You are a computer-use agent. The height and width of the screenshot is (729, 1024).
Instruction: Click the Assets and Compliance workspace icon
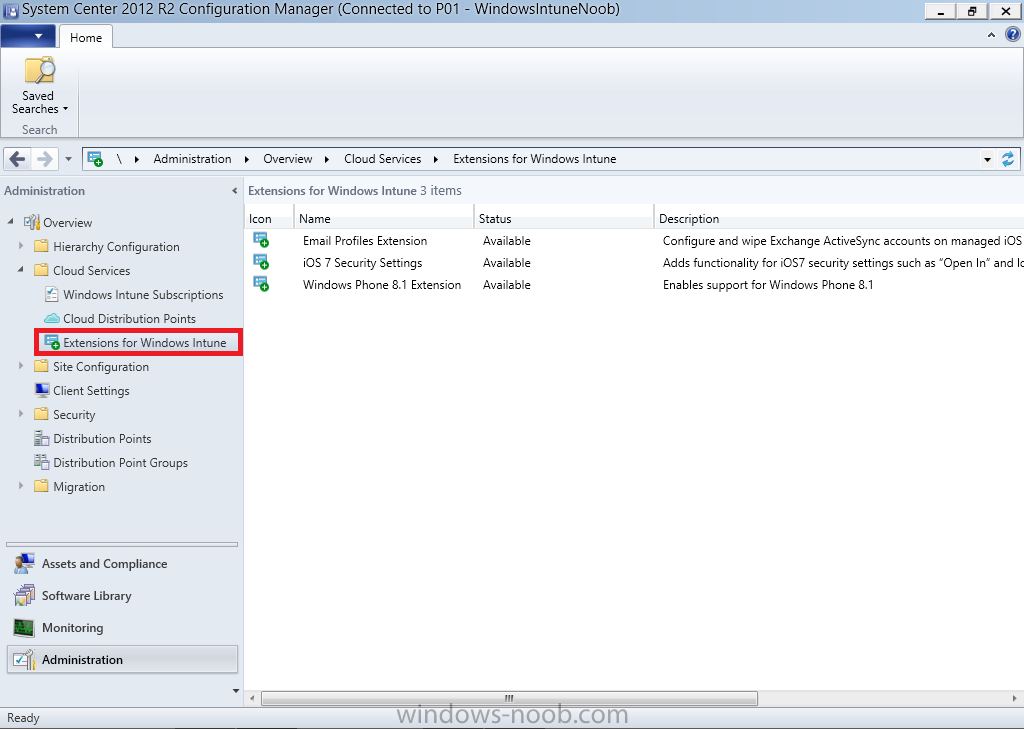[24, 564]
